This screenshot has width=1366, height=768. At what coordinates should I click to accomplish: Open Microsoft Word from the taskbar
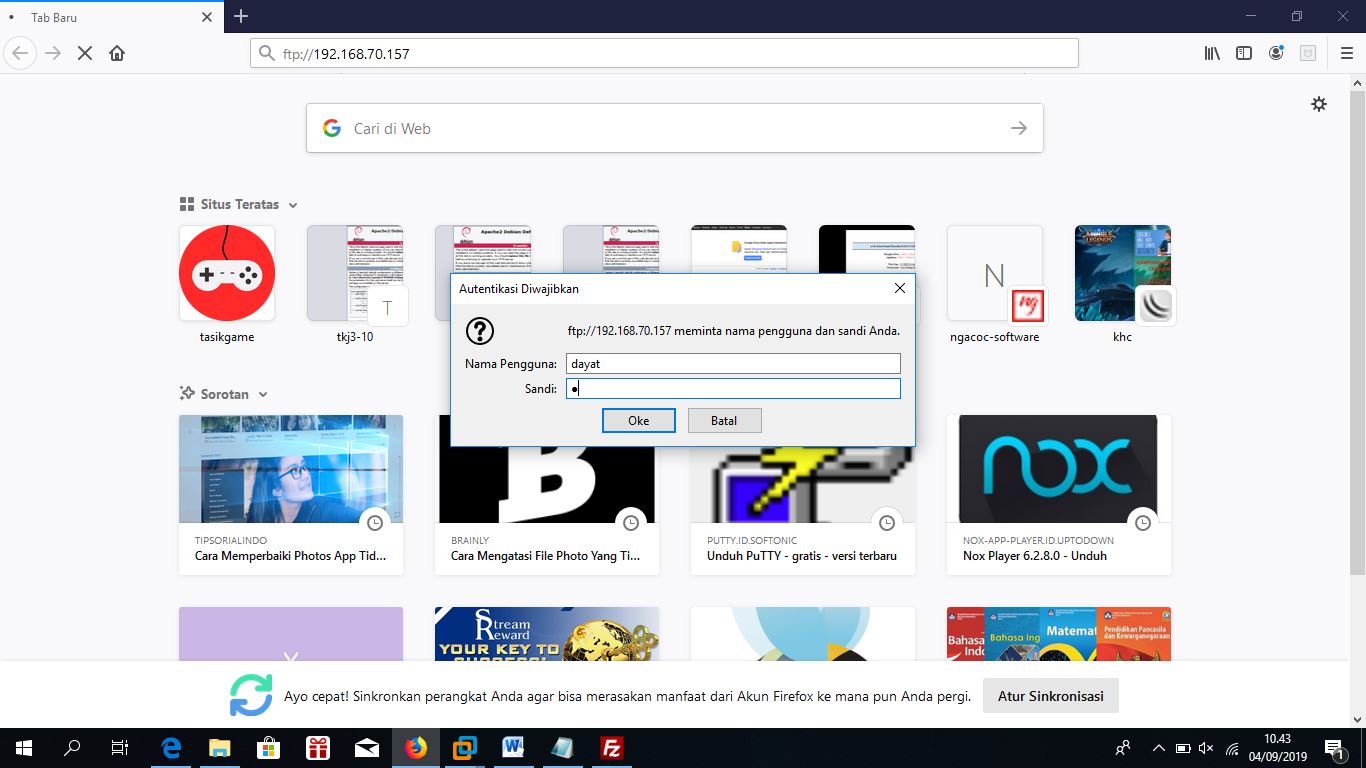click(x=513, y=747)
